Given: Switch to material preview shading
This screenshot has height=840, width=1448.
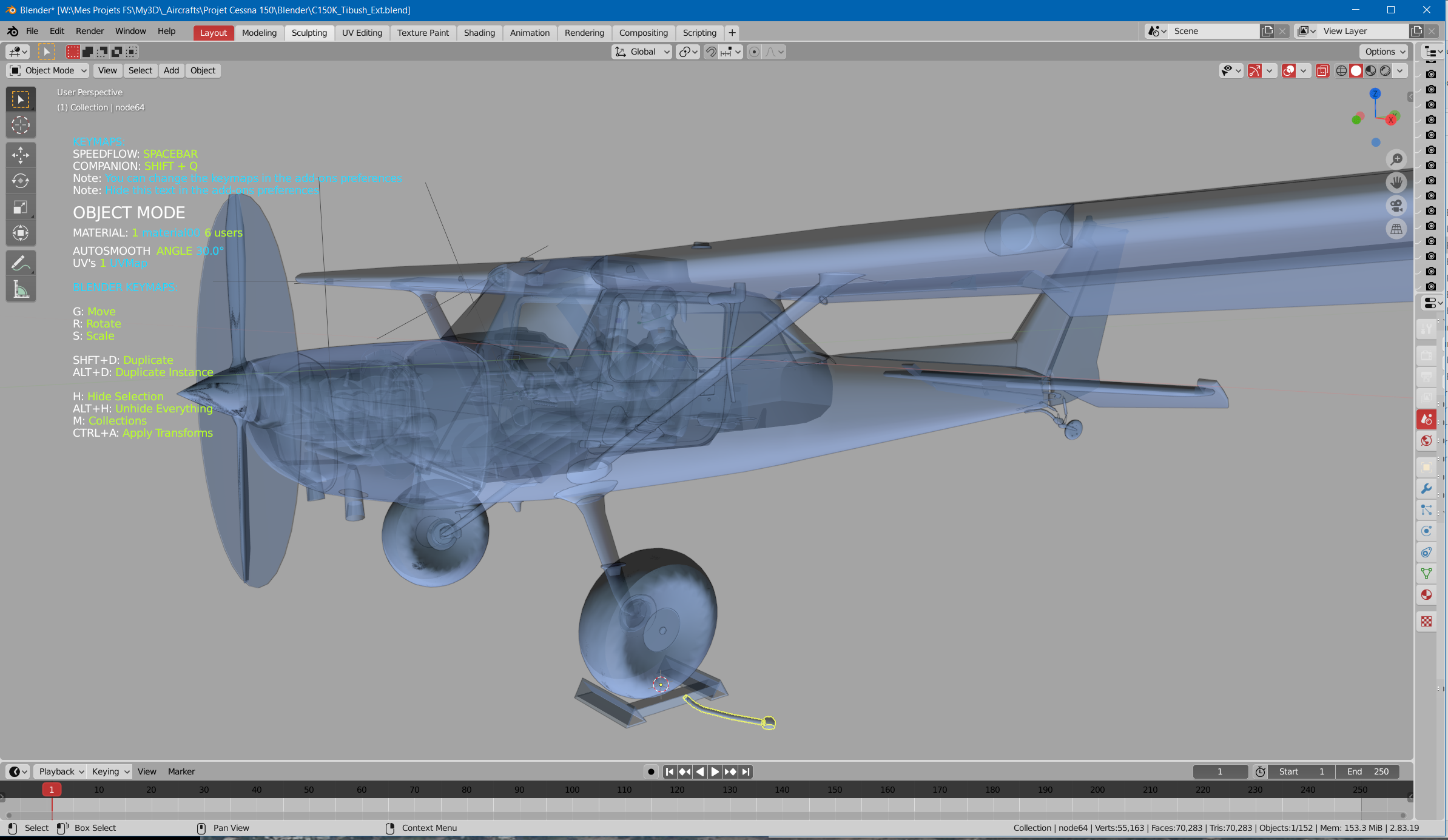Looking at the screenshot, I should click(1370, 71).
